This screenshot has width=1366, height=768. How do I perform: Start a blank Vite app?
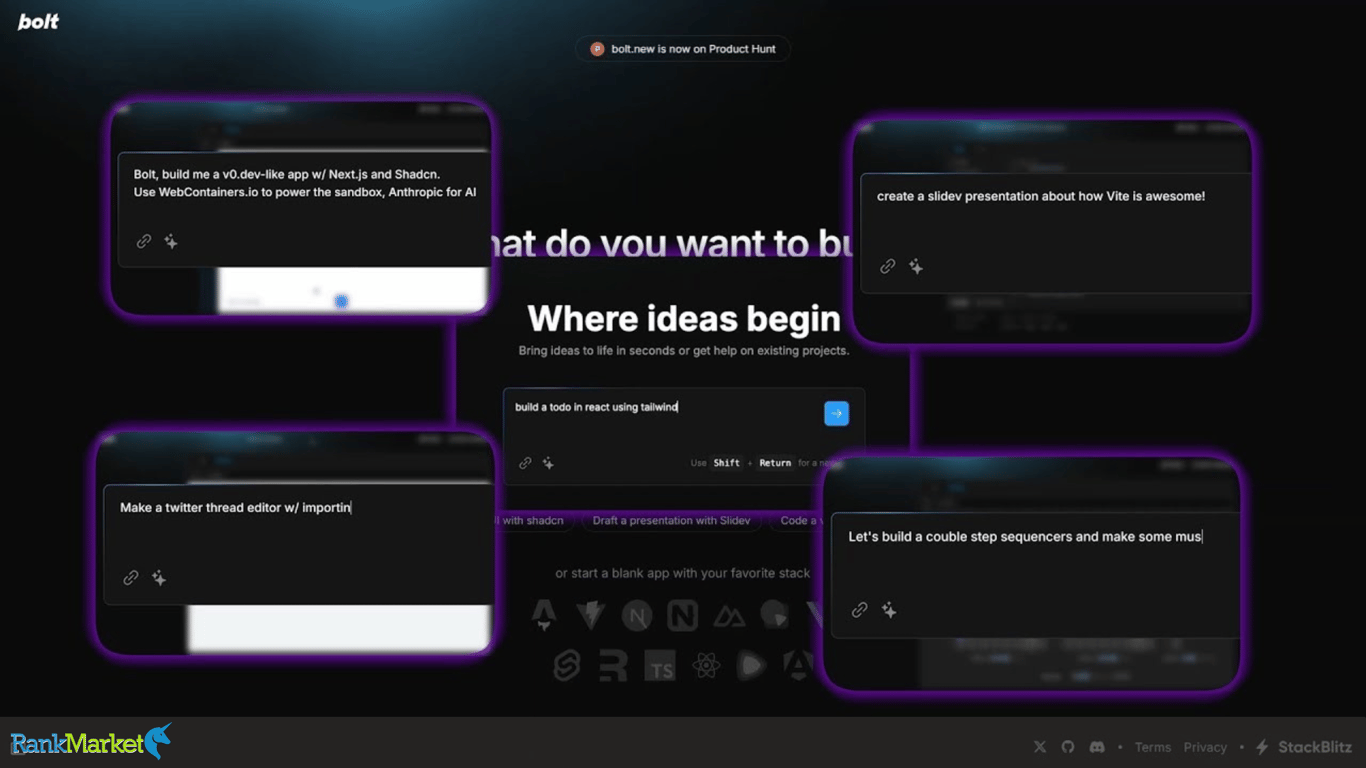coord(590,615)
